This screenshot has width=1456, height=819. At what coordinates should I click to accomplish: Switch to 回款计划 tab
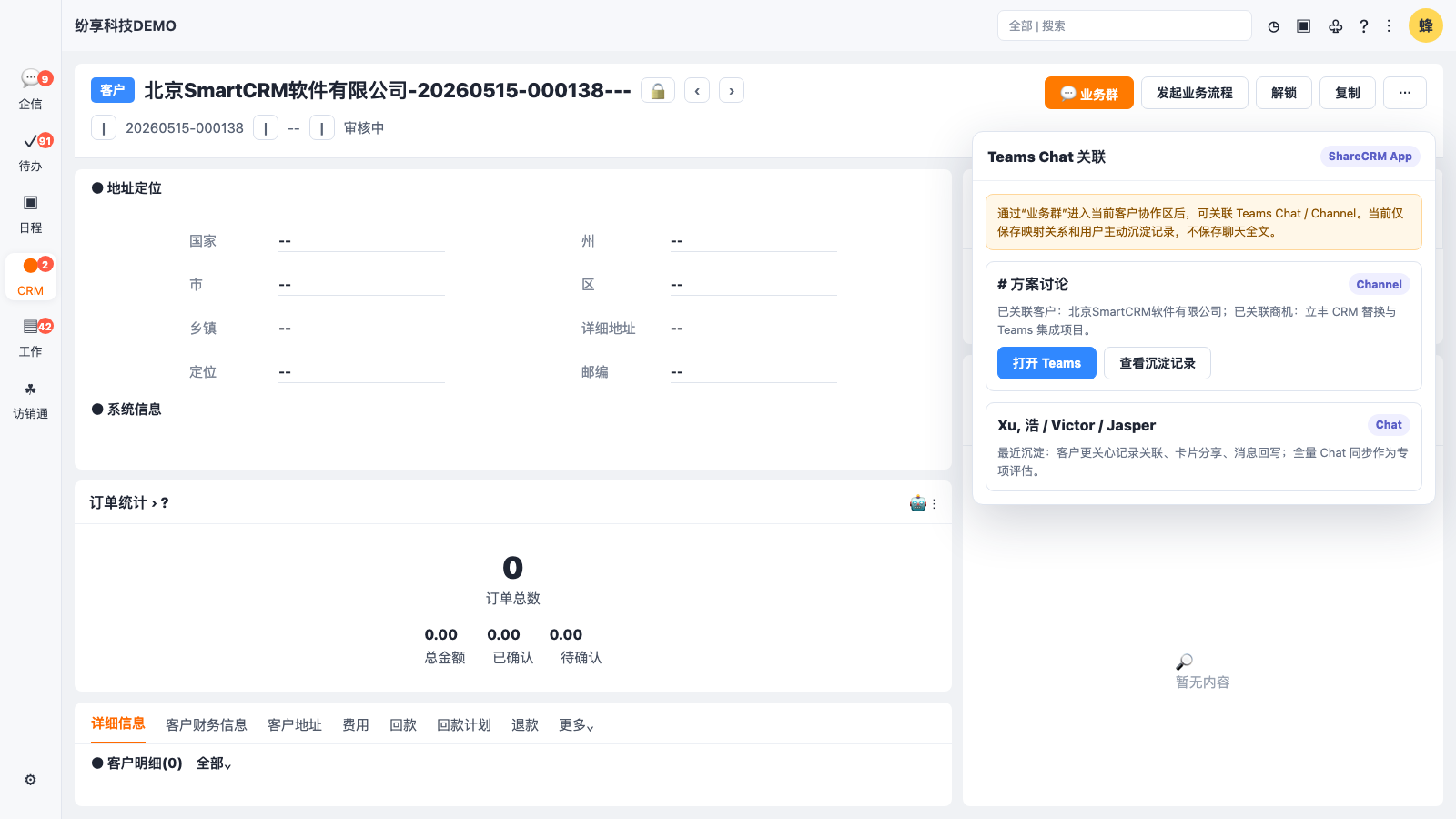pyautogui.click(x=464, y=725)
